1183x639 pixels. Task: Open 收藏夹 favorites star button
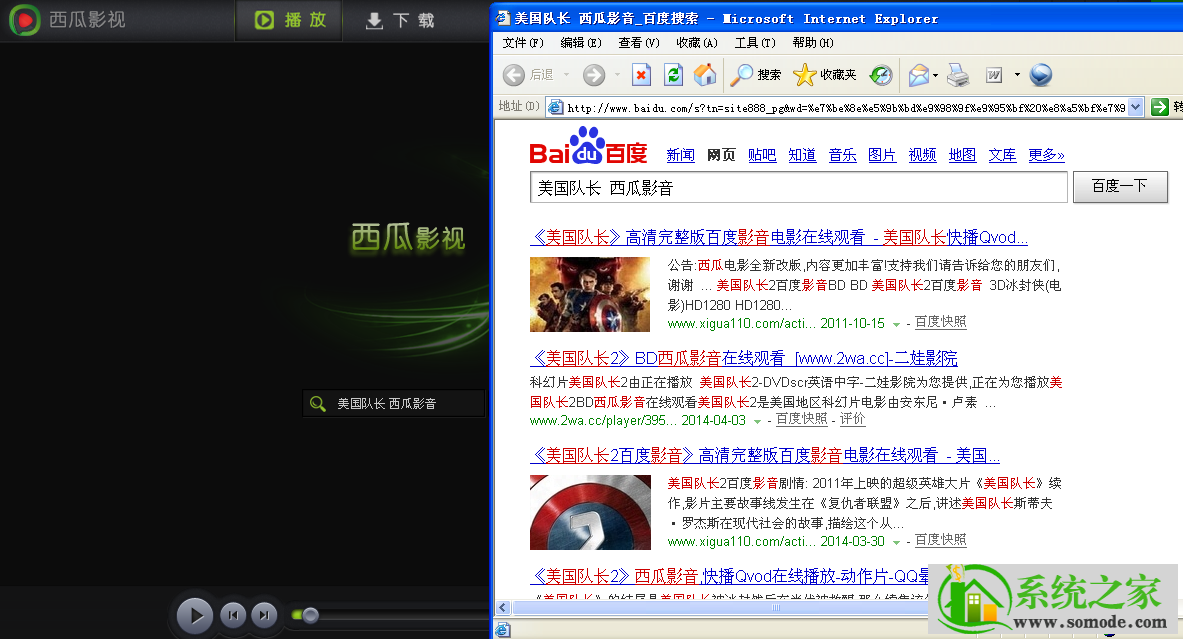pos(825,75)
